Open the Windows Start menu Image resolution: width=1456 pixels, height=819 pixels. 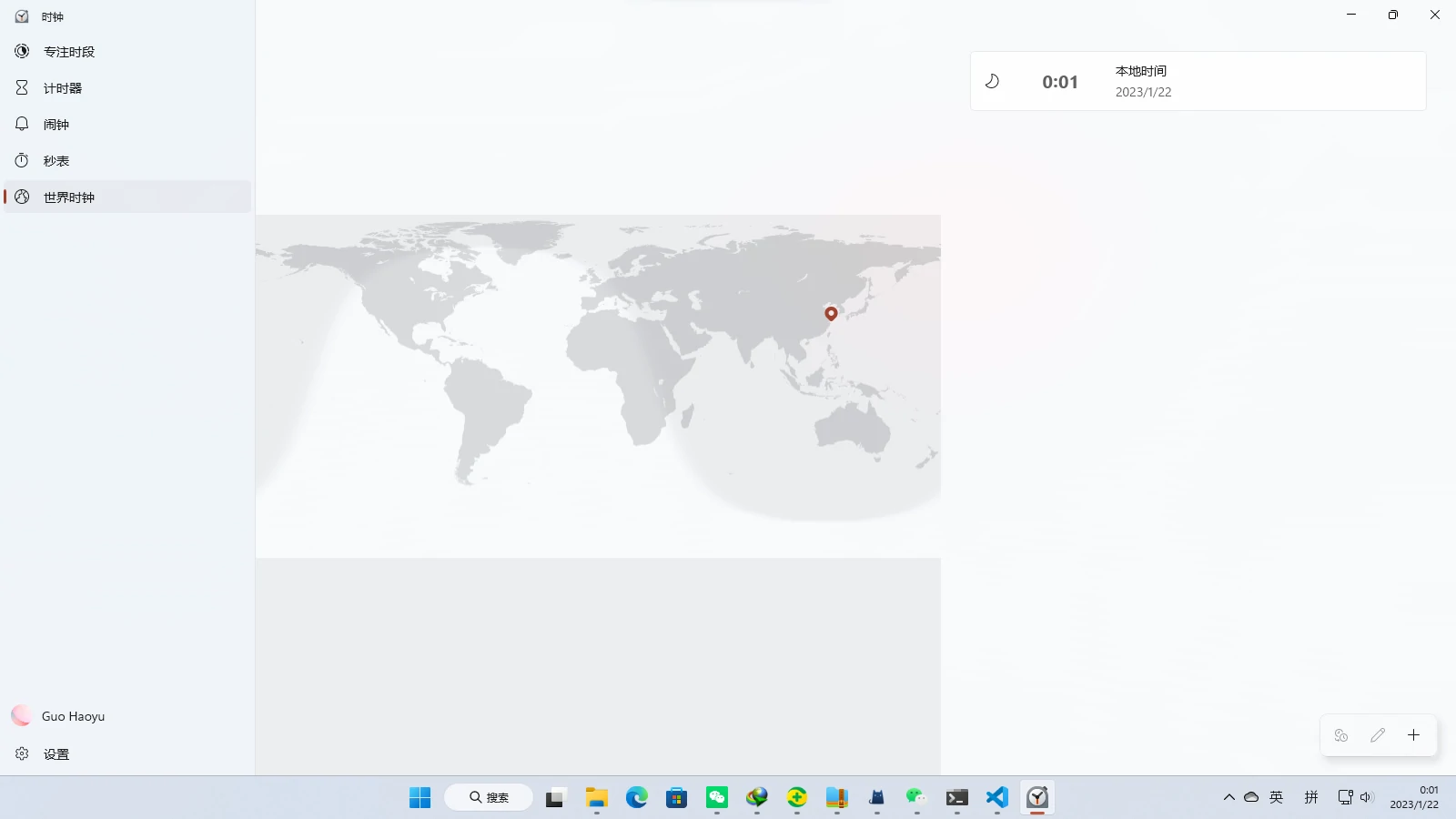coord(420,797)
